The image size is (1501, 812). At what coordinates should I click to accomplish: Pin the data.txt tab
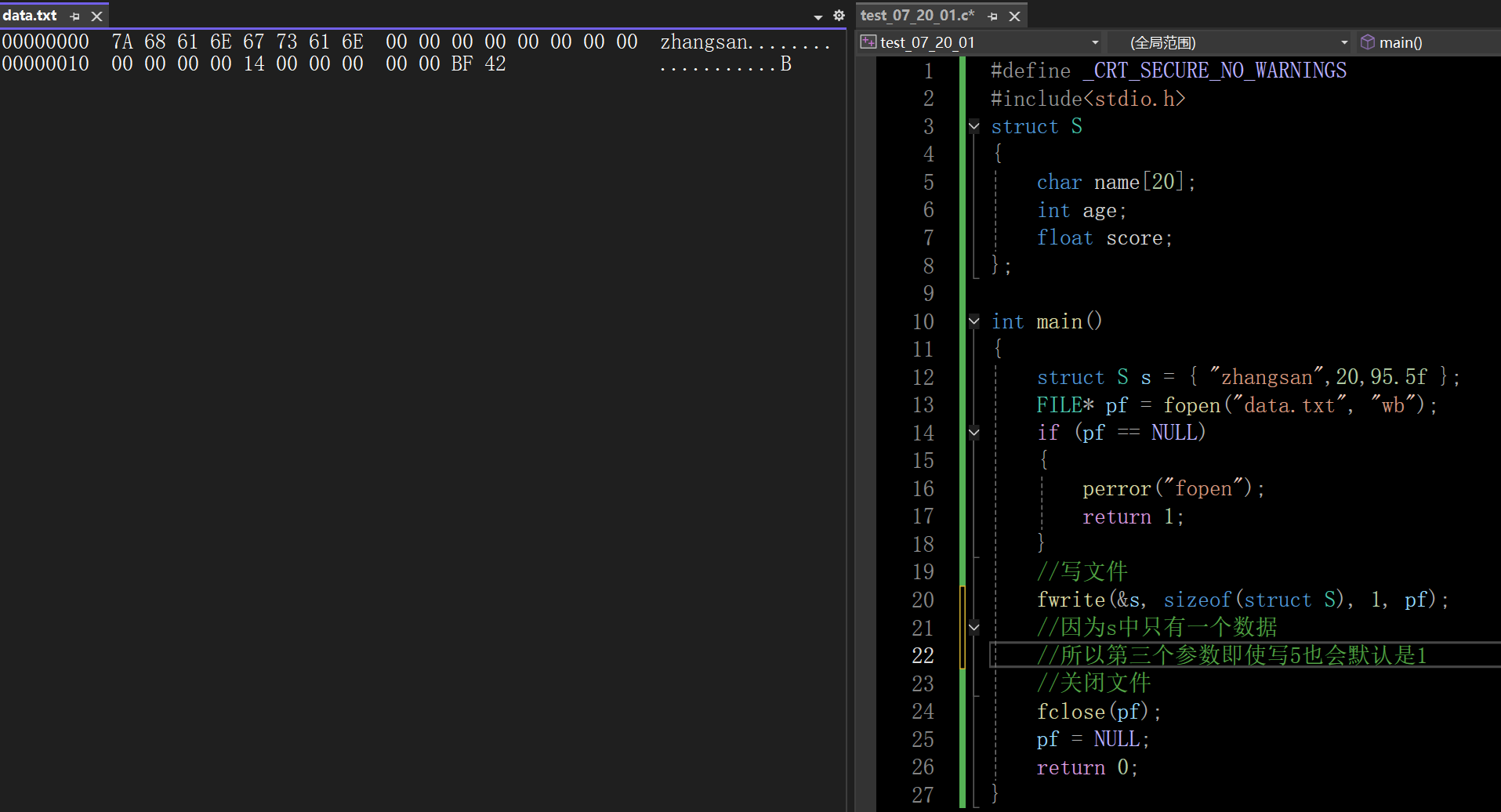coord(75,16)
